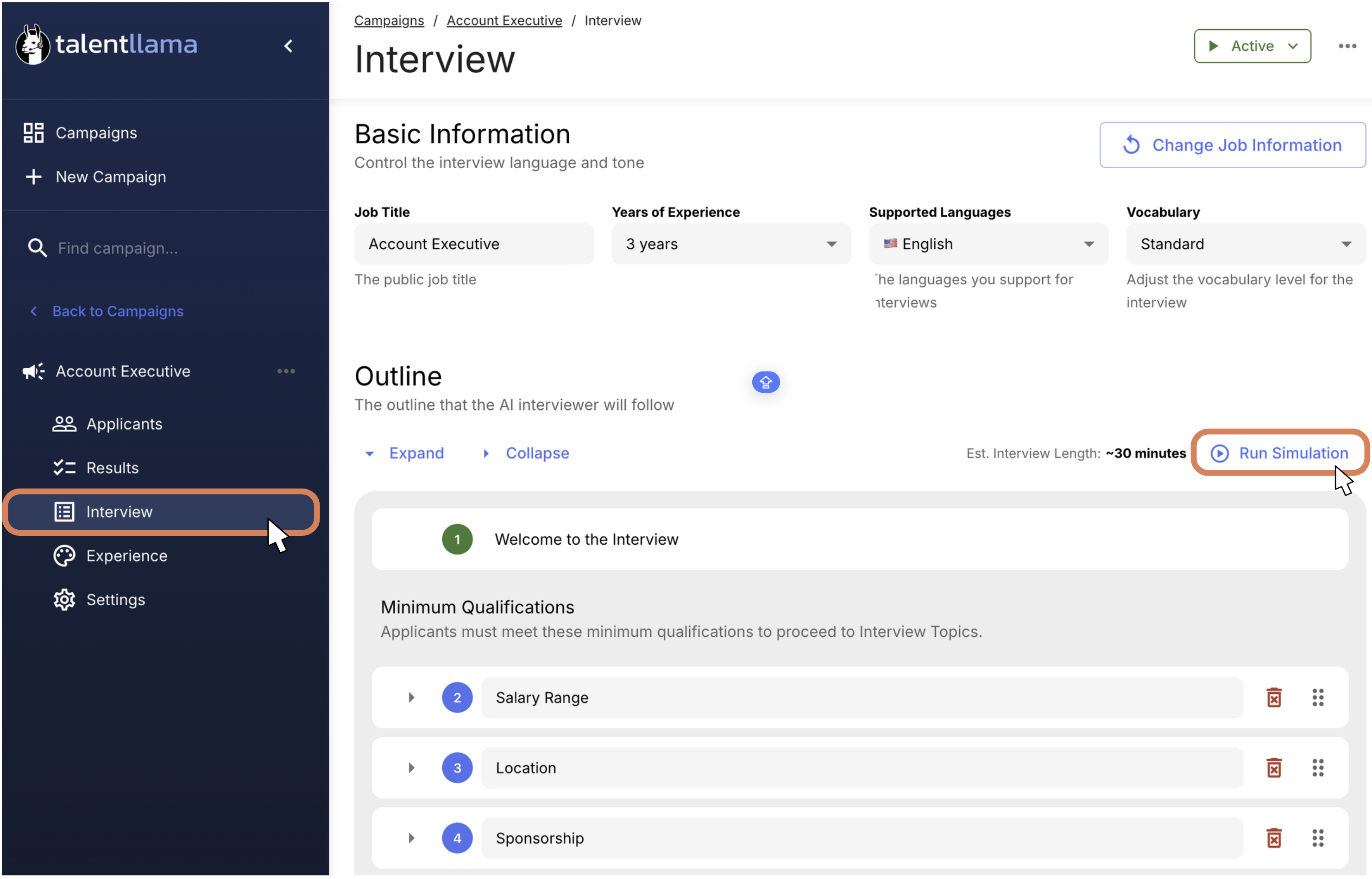Viewport: 1372px width, 879px height.
Task: Click Change Job Information button
Action: click(x=1232, y=145)
